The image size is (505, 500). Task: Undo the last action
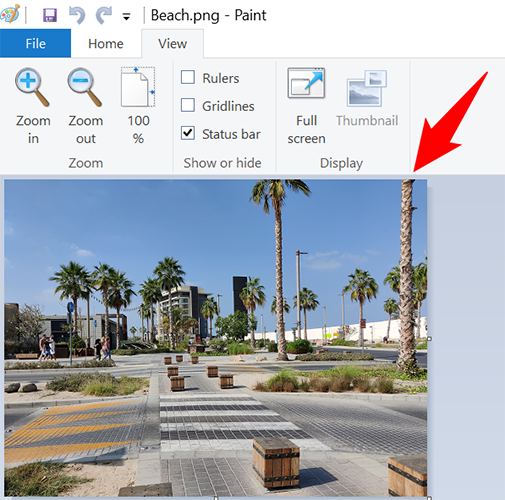point(77,15)
